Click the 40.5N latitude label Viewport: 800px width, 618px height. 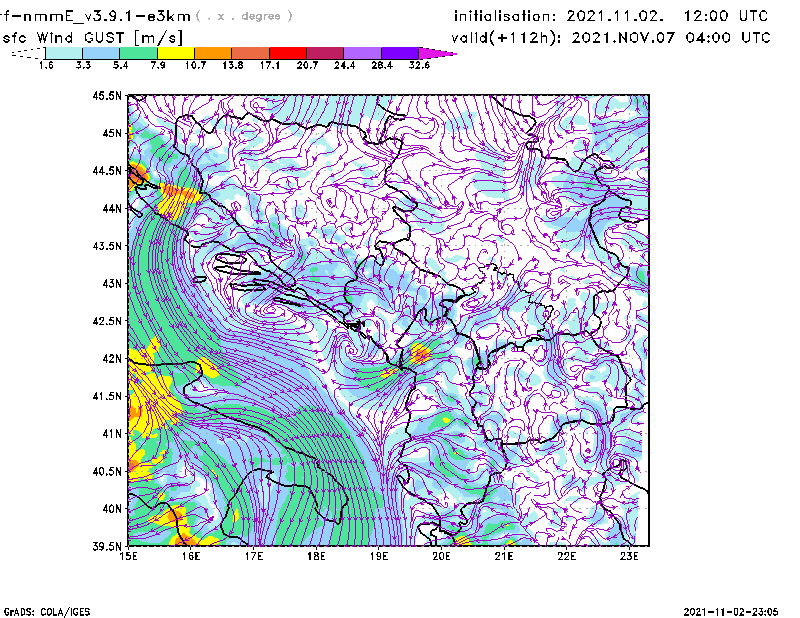tap(107, 471)
